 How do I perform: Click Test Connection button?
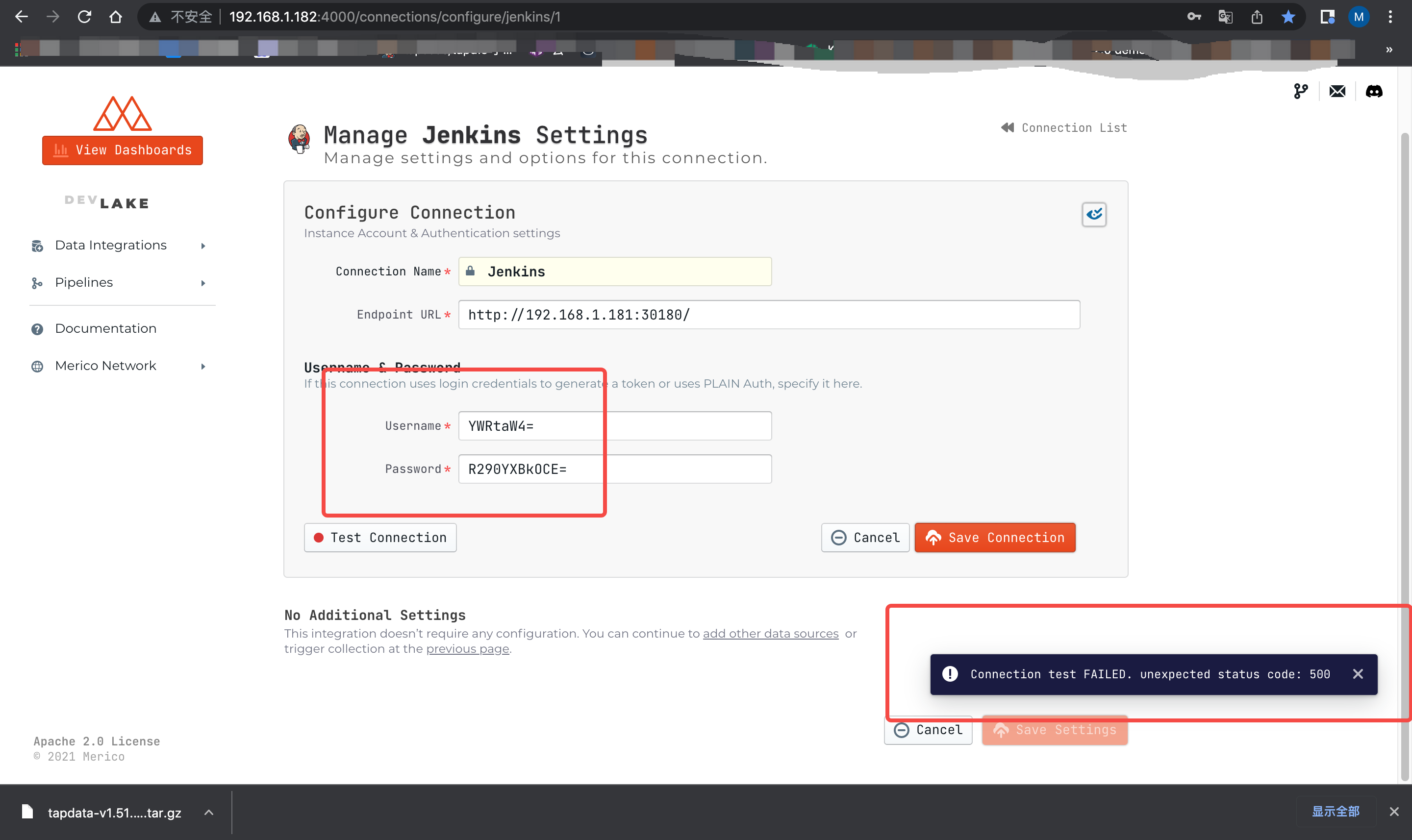(x=380, y=537)
